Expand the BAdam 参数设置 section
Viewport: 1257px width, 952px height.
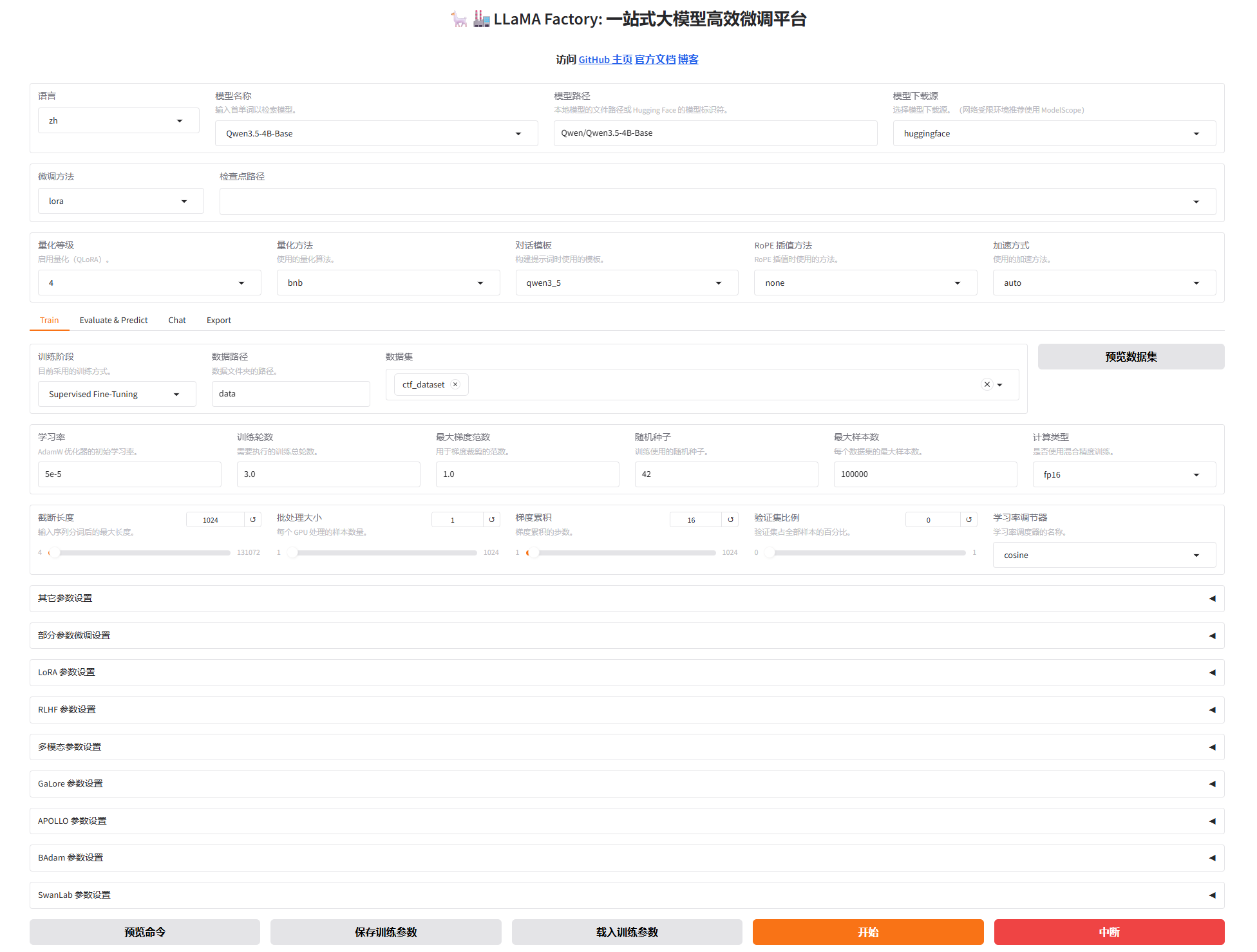point(627,857)
